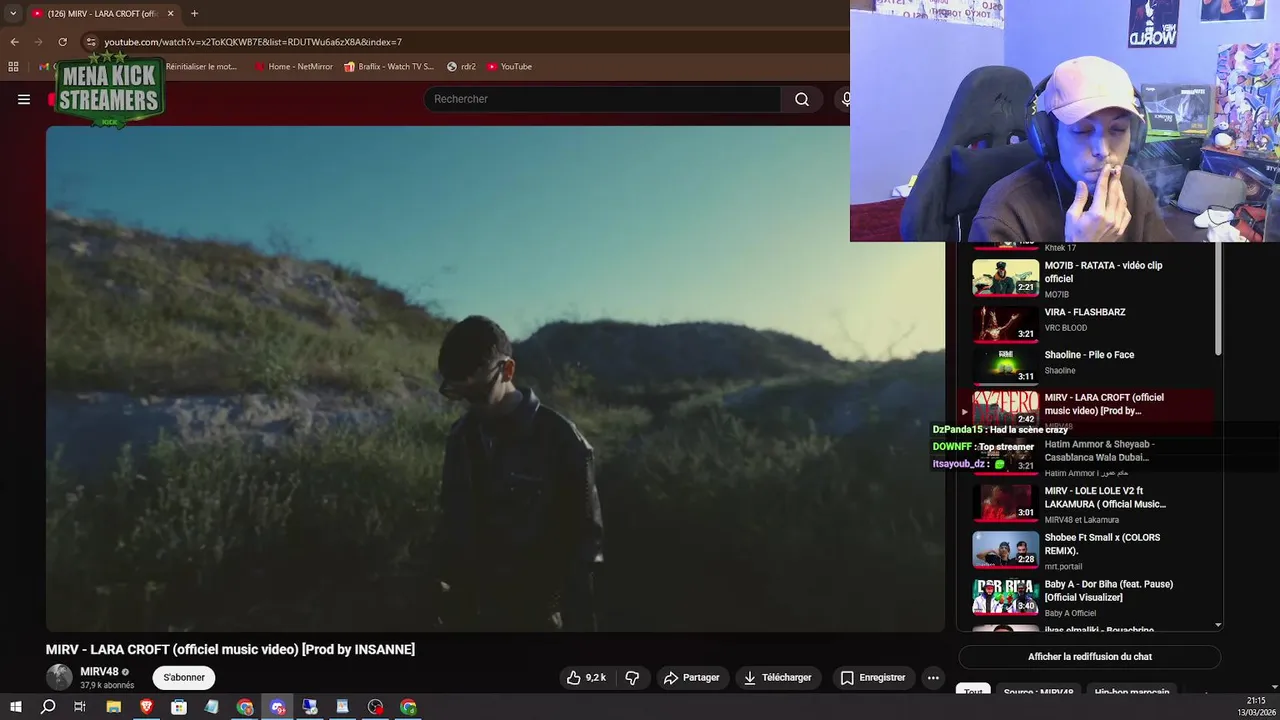1280x720 pixels.
Task: Open Brave browser from taskbar
Action: (x=146, y=707)
